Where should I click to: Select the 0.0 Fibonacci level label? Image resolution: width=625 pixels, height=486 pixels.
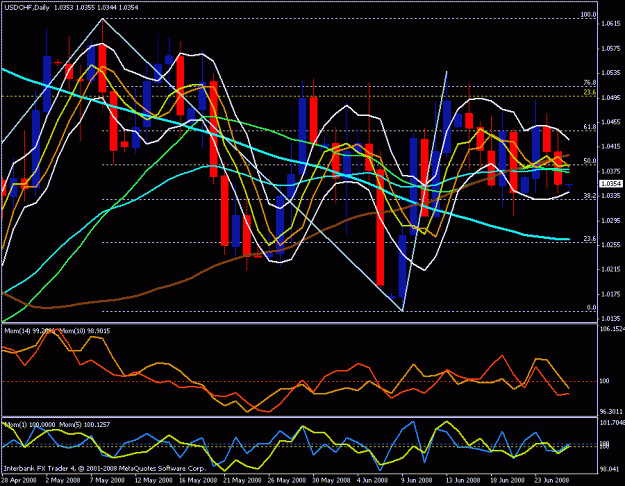(592, 307)
